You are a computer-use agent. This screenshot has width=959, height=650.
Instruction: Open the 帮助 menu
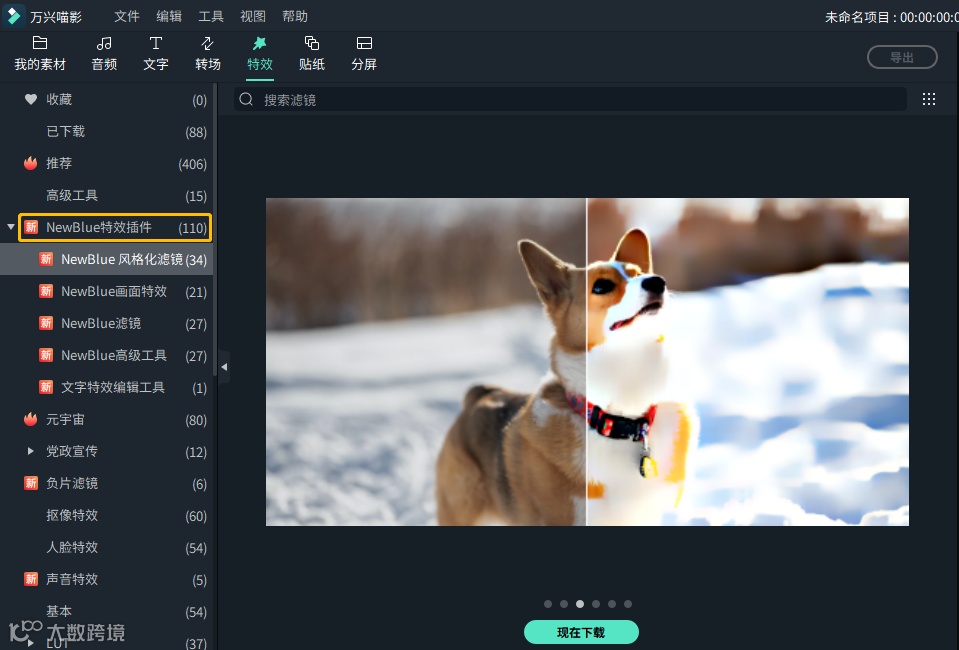[295, 17]
